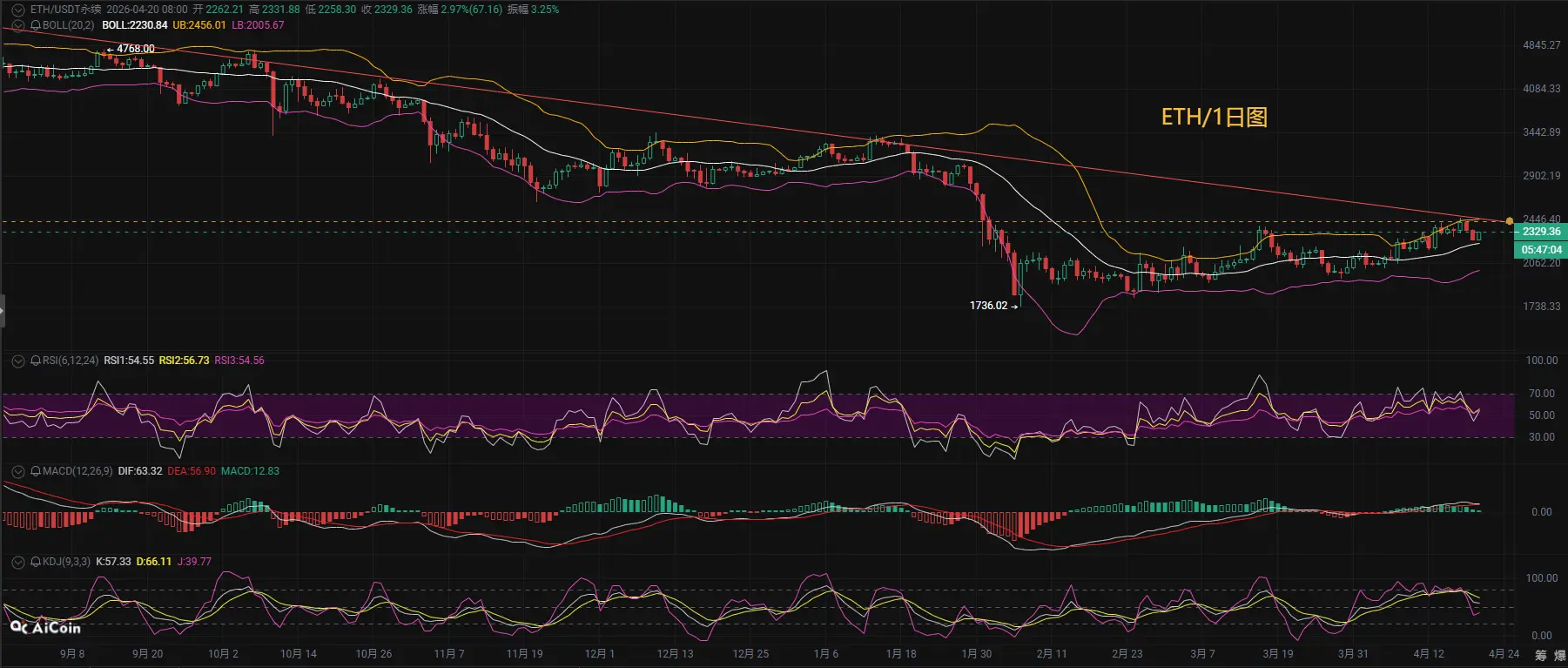Toggle the RSI indicator alert bell
The image size is (1568, 668).
tap(36, 361)
